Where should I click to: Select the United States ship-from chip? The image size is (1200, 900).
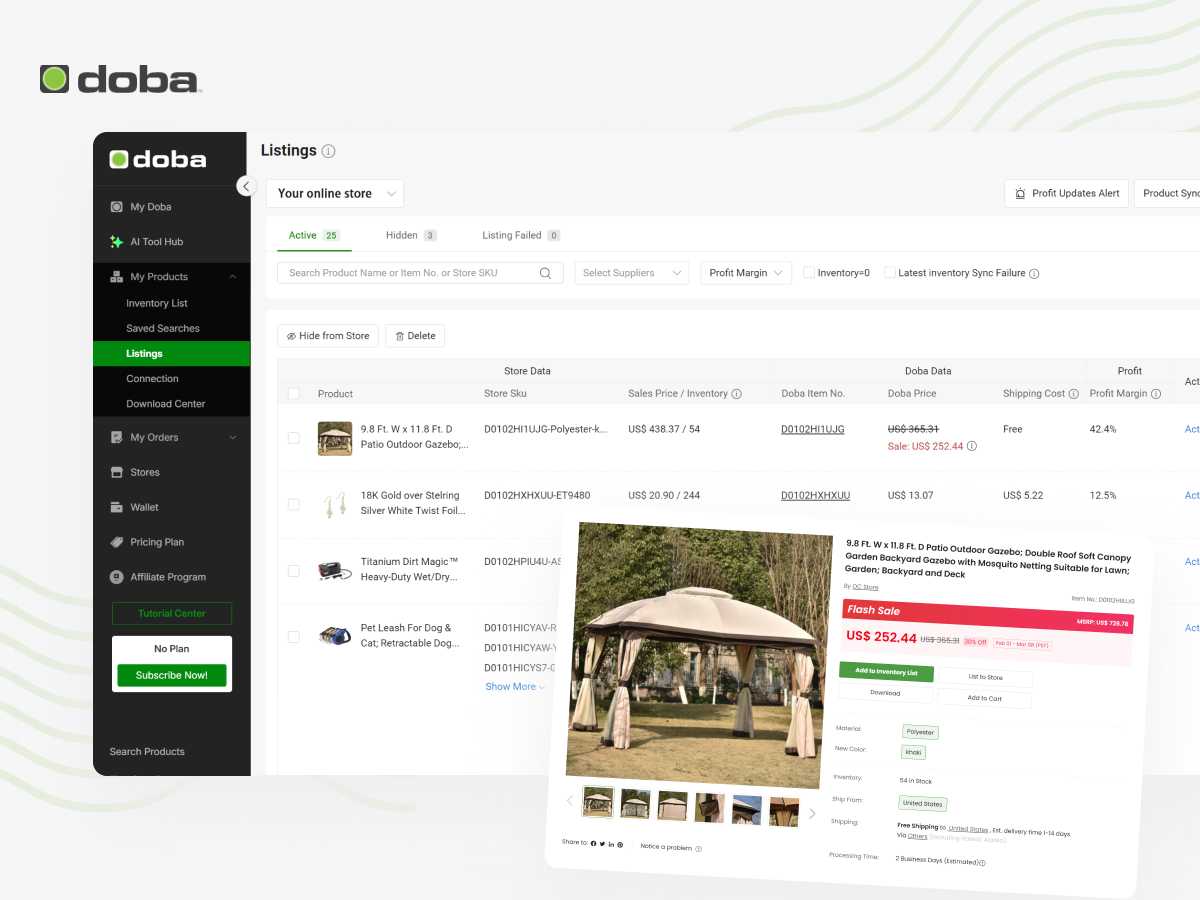[x=923, y=803]
